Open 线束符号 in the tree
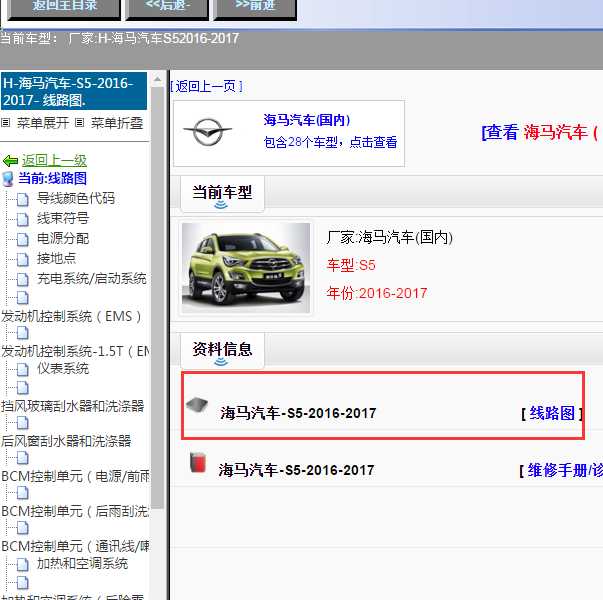Image resolution: width=603 pixels, height=600 pixels. click(63, 218)
